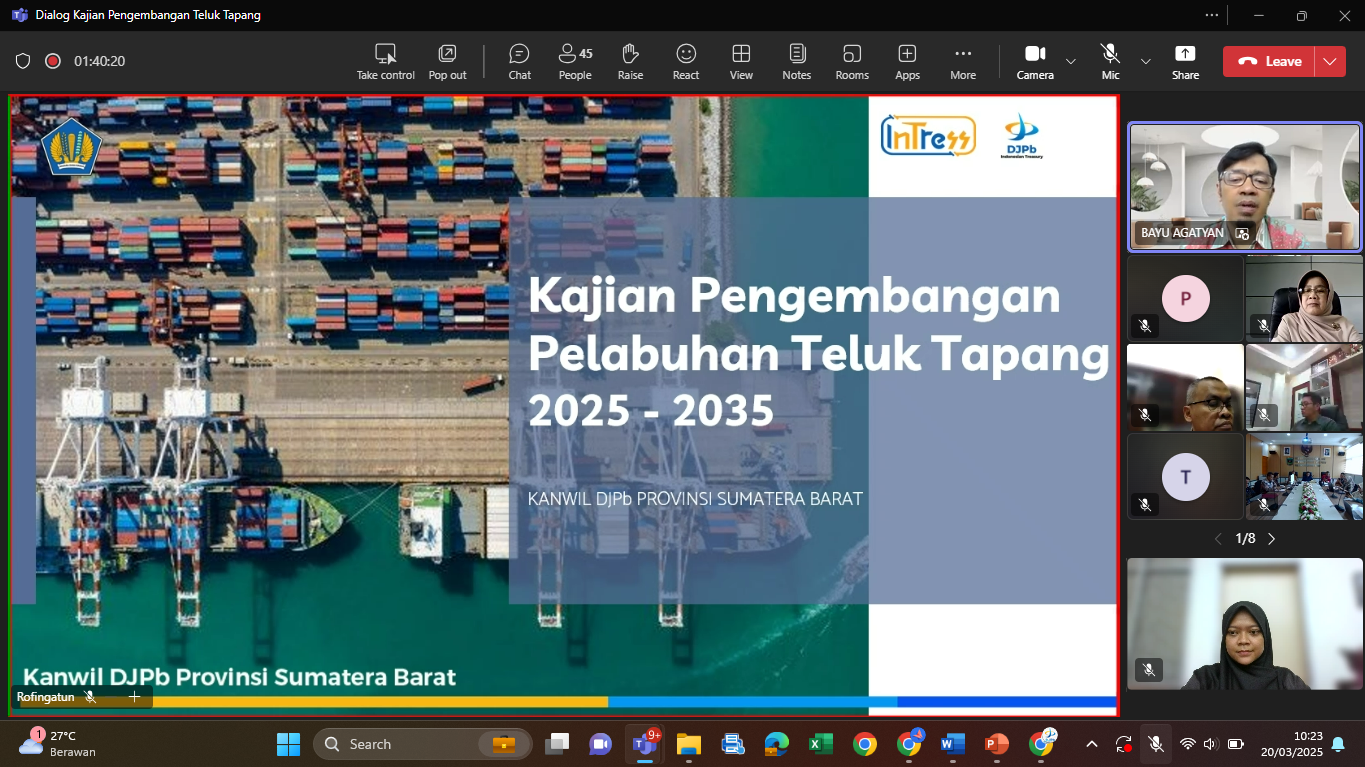Open meeting Notes

click(x=797, y=61)
